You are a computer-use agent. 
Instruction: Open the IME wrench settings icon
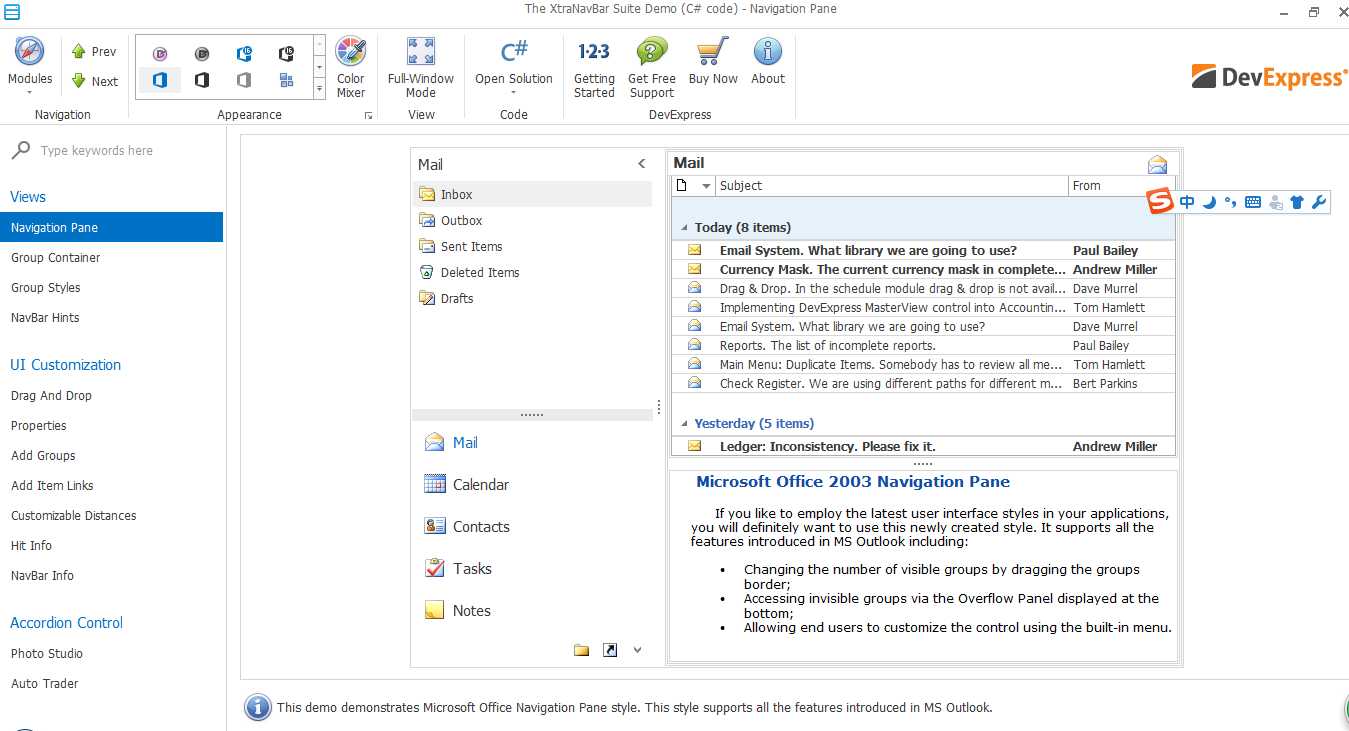(x=1319, y=203)
